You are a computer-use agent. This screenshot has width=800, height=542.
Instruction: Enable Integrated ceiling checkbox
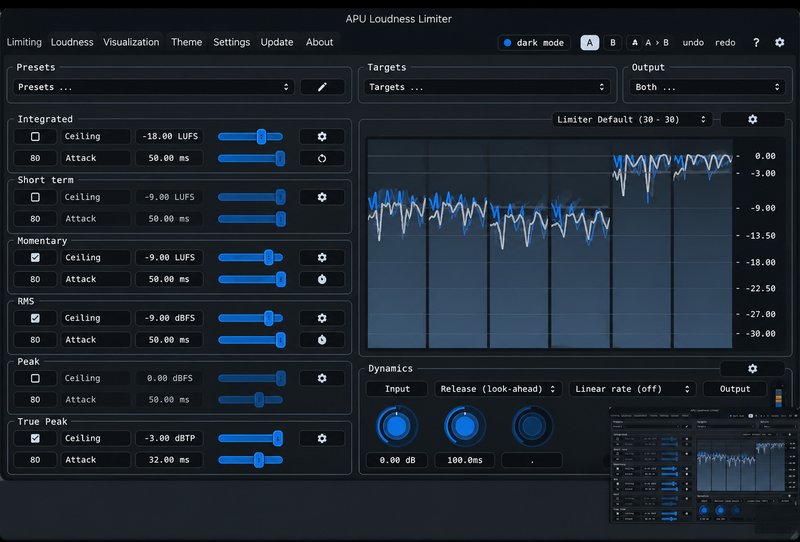[35, 136]
